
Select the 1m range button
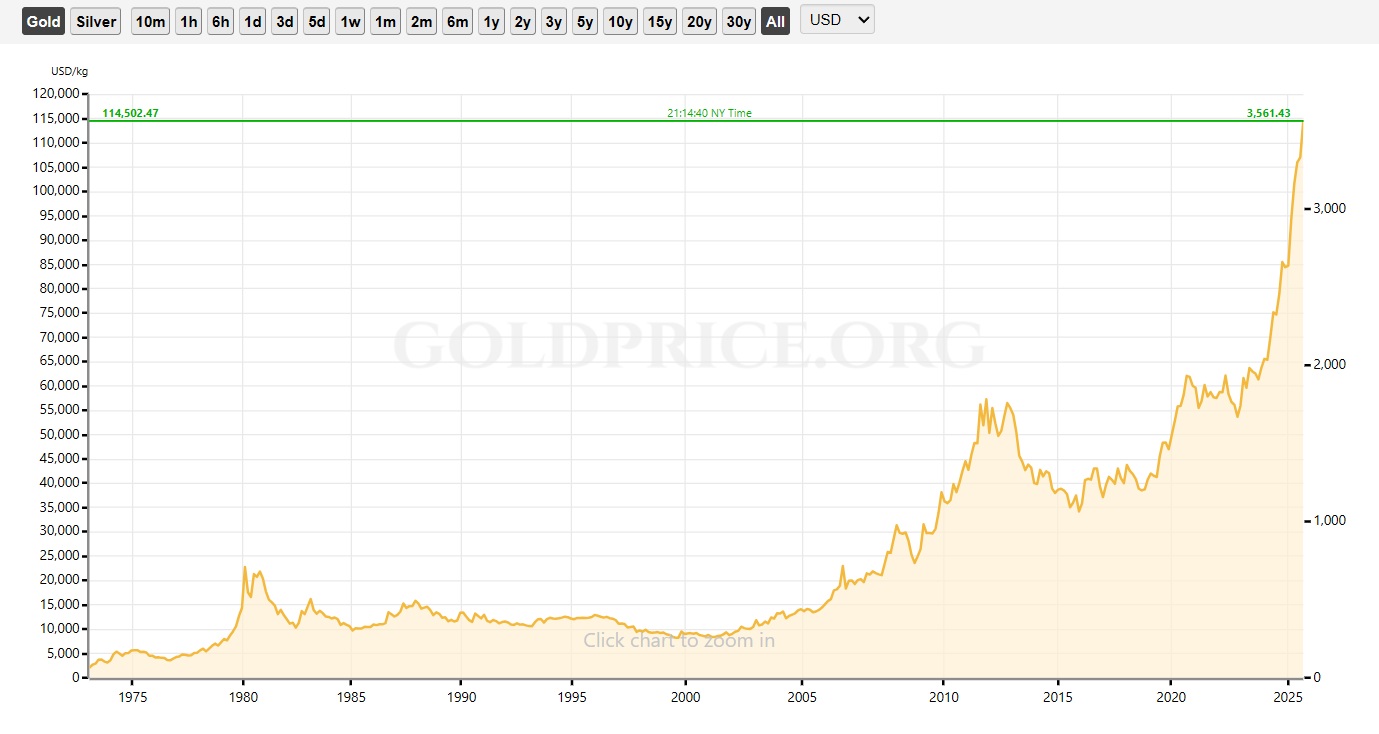coord(385,21)
